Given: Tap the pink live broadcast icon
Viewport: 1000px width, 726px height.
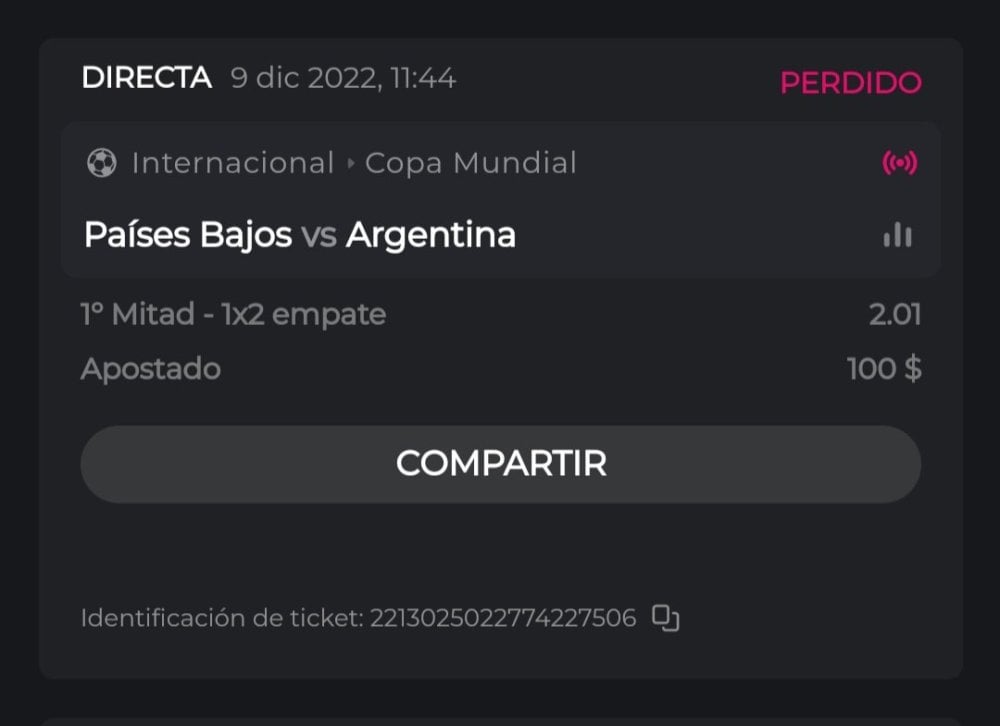Looking at the screenshot, I should coord(899,163).
